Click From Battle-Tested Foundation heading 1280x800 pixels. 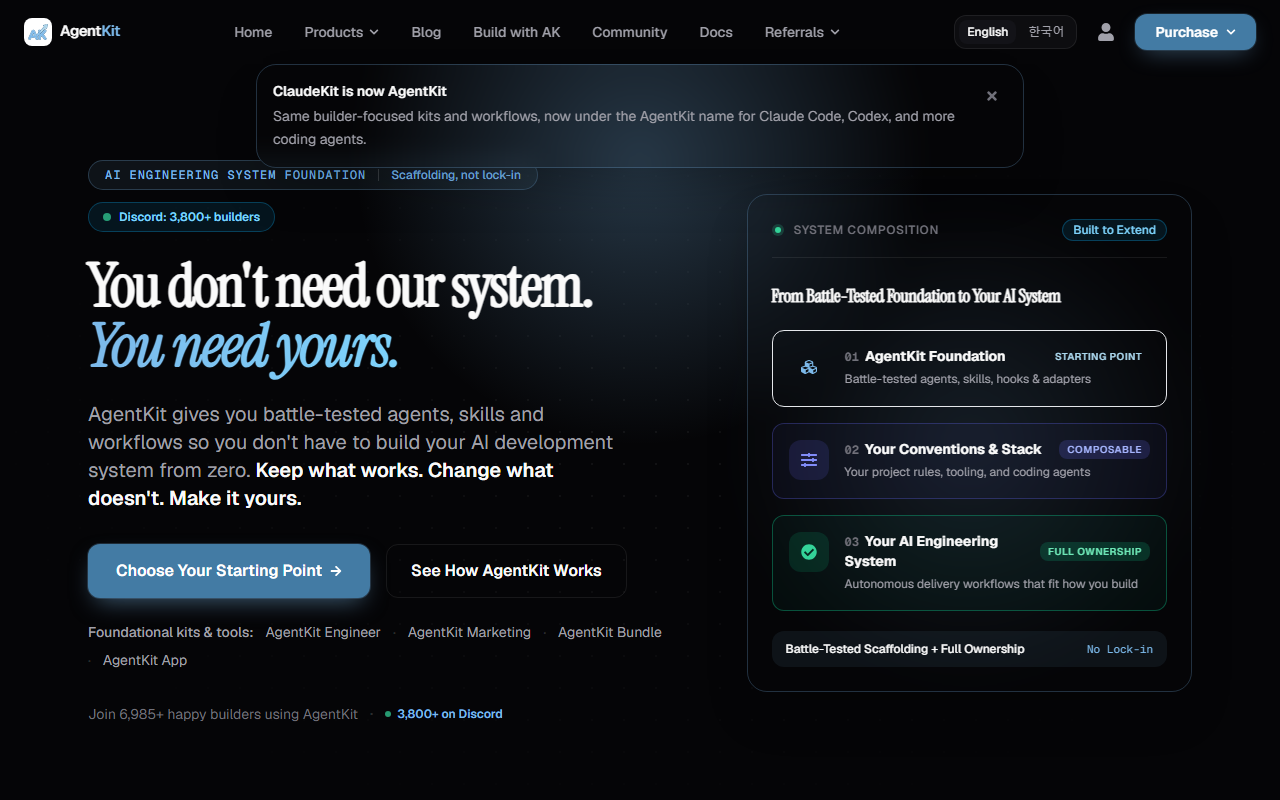coord(916,296)
